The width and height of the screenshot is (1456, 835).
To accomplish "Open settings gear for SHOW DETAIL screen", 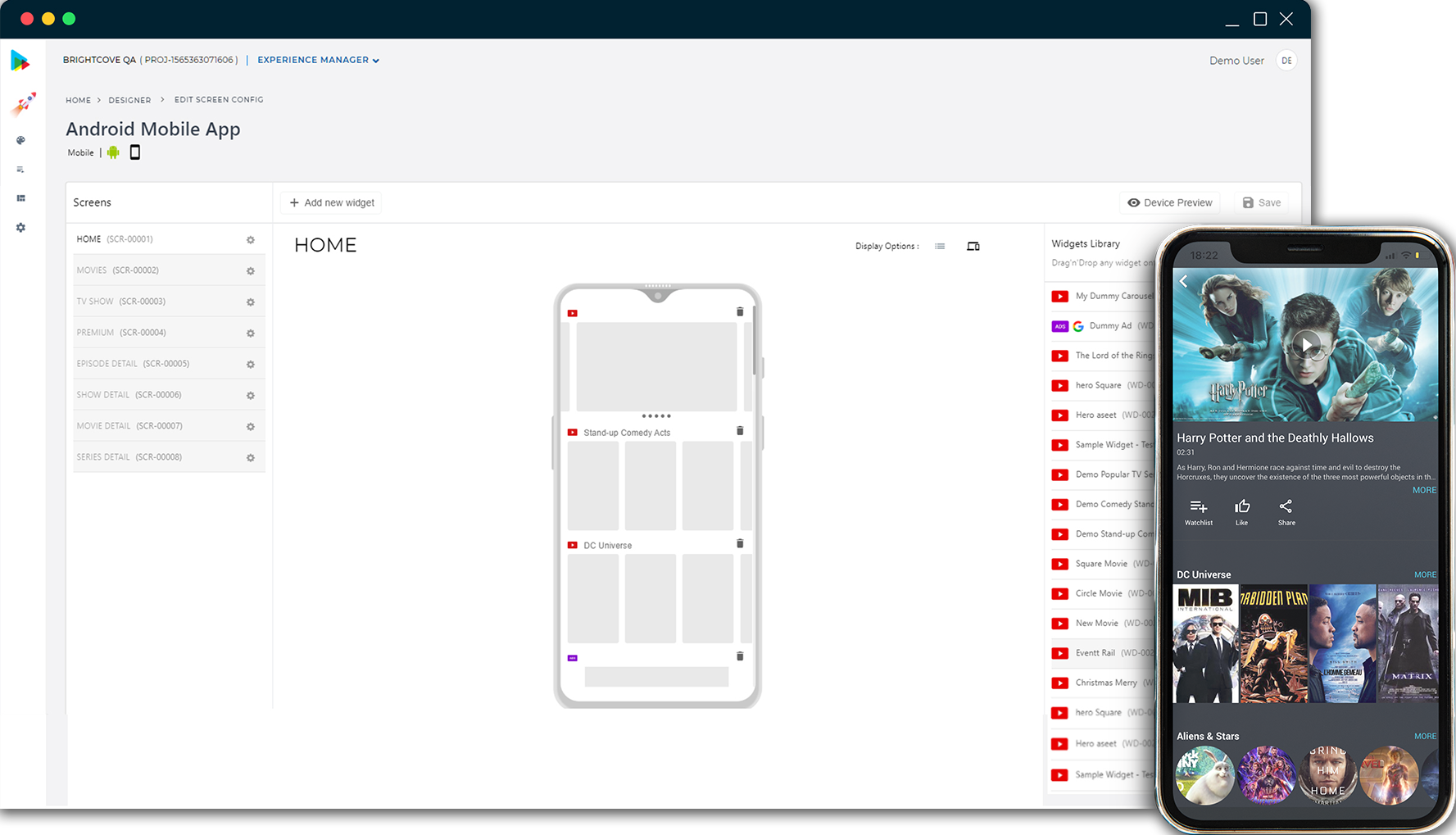I will (251, 396).
